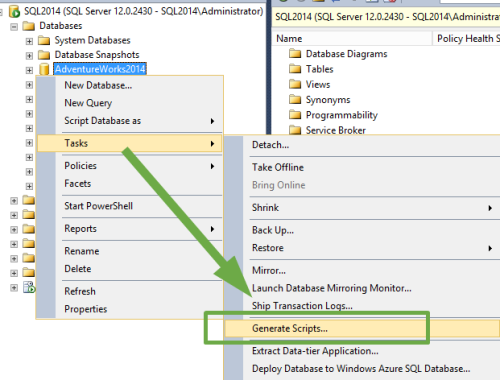This screenshot has width=500, height=380.
Task: Select New Database... from context menu
Action: [129, 85]
